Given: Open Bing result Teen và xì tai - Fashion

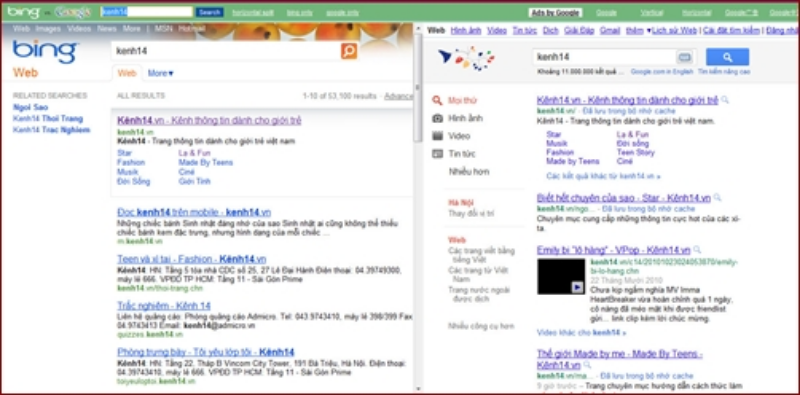Looking at the screenshot, I should coord(191,259).
